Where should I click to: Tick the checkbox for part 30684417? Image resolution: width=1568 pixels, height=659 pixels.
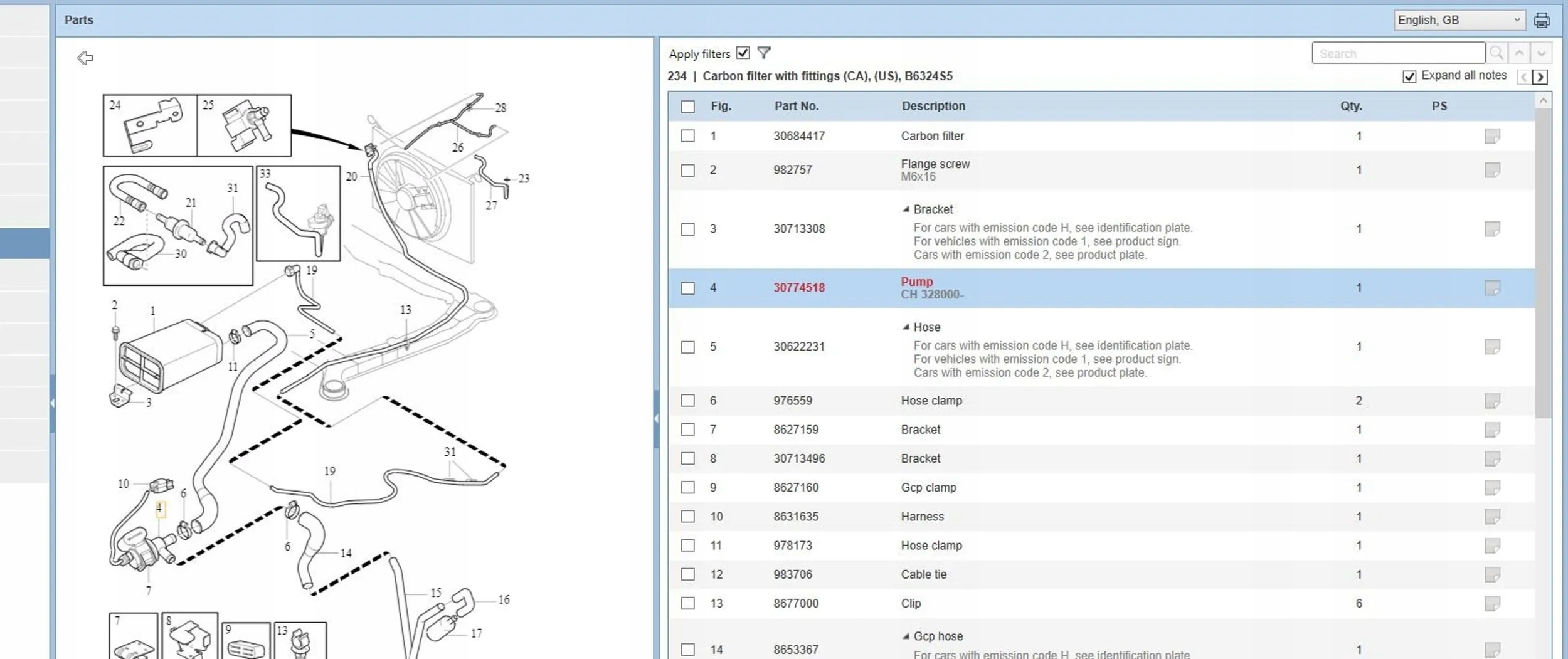(688, 136)
